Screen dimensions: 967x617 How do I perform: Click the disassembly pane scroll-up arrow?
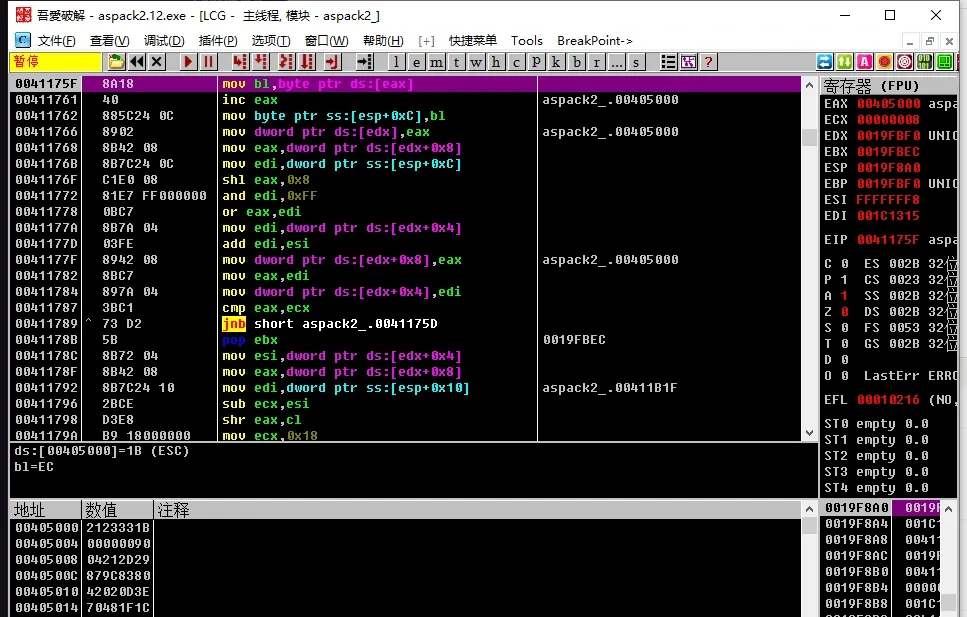(x=810, y=85)
